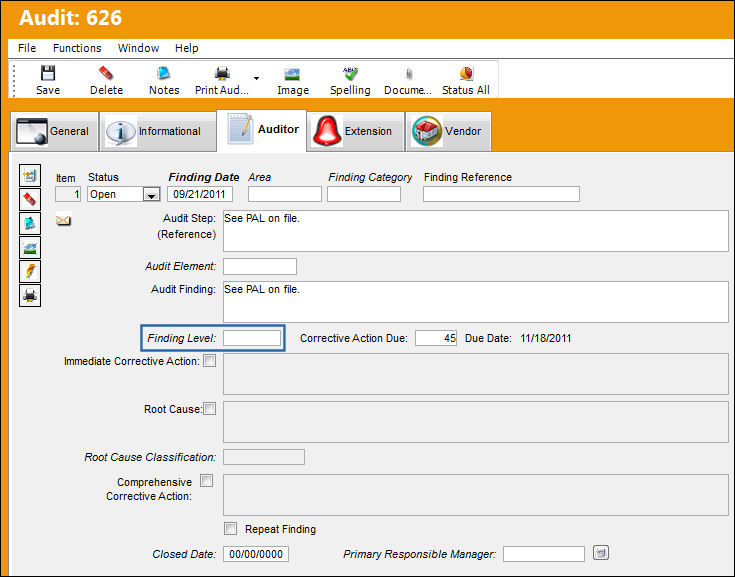Screen dimensions: 735x577
Task: Enable the Comprehensive Corrective Action checkbox
Action: point(206,480)
